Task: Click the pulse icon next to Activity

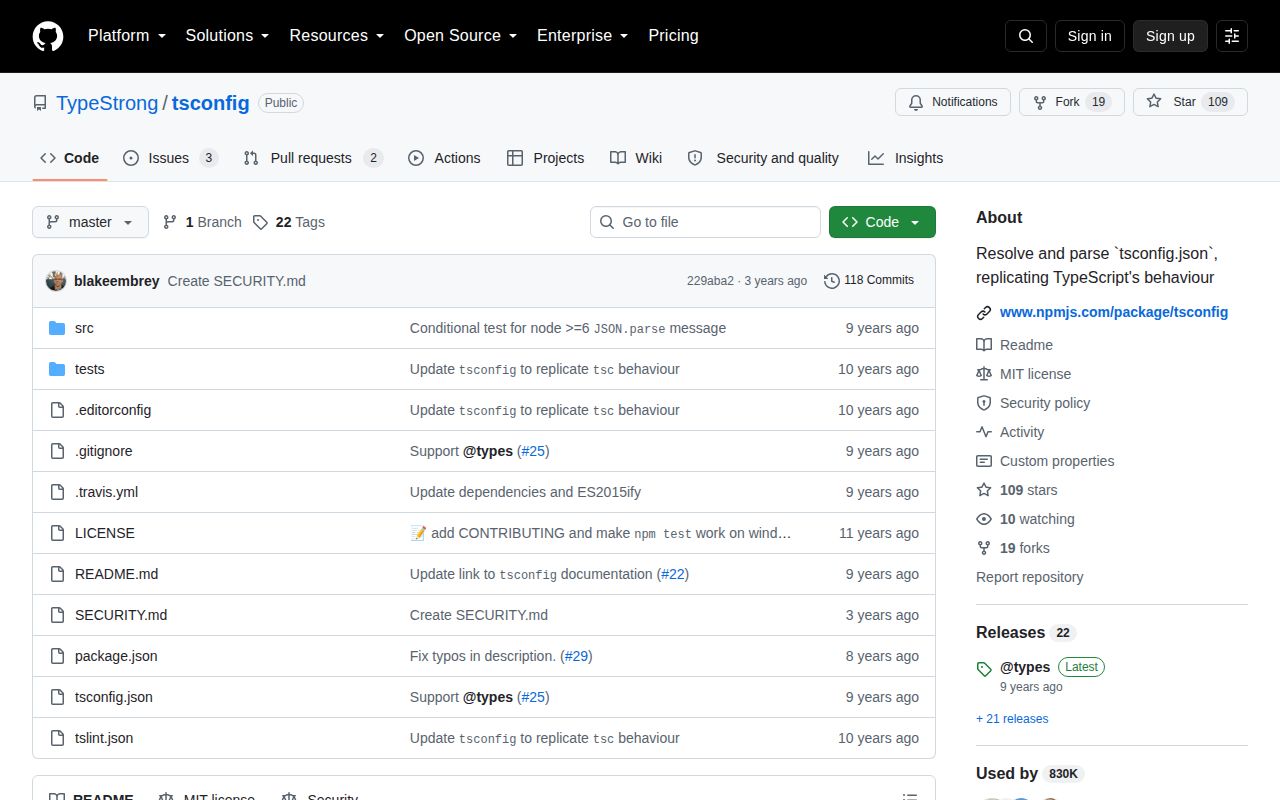Action: click(984, 432)
